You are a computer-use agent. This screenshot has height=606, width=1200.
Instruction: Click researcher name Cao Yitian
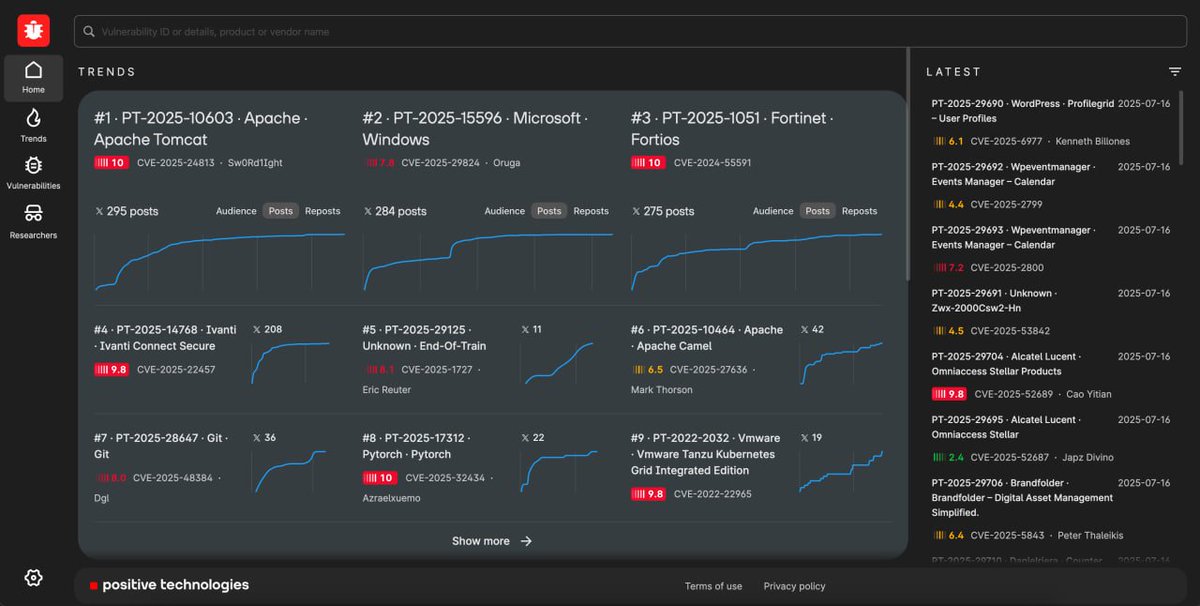click(x=1088, y=394)
